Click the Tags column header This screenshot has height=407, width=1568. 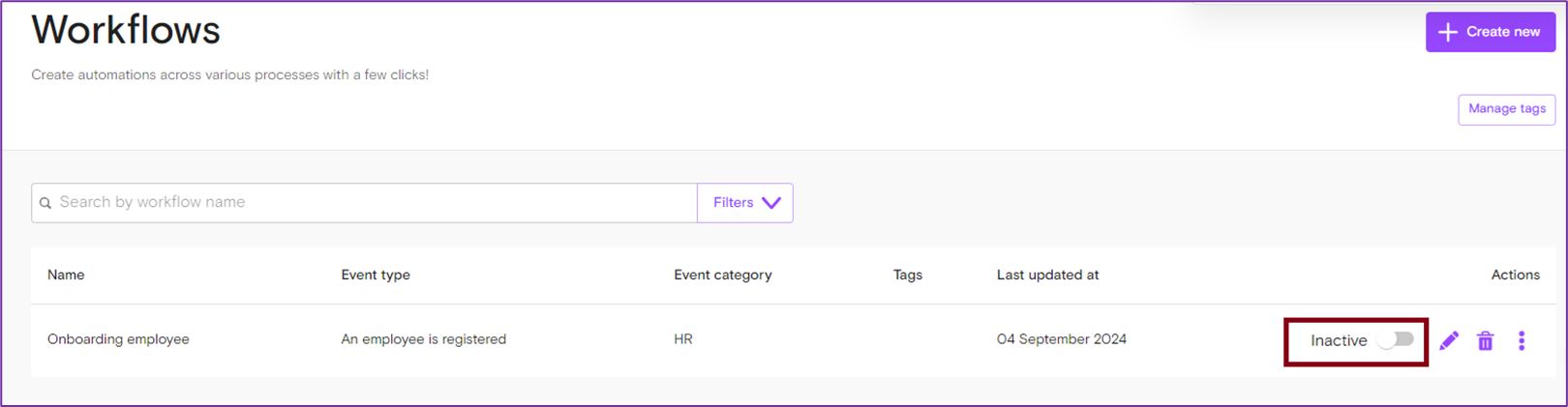[x=907, y=276]
